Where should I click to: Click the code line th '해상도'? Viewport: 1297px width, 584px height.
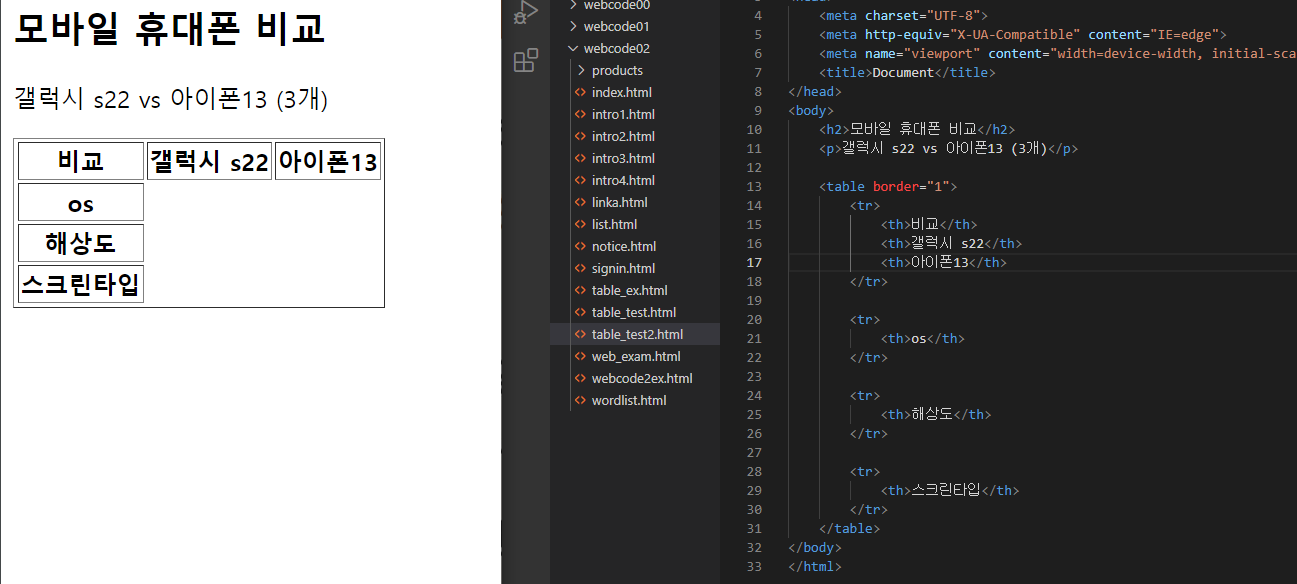coord(935,414)
